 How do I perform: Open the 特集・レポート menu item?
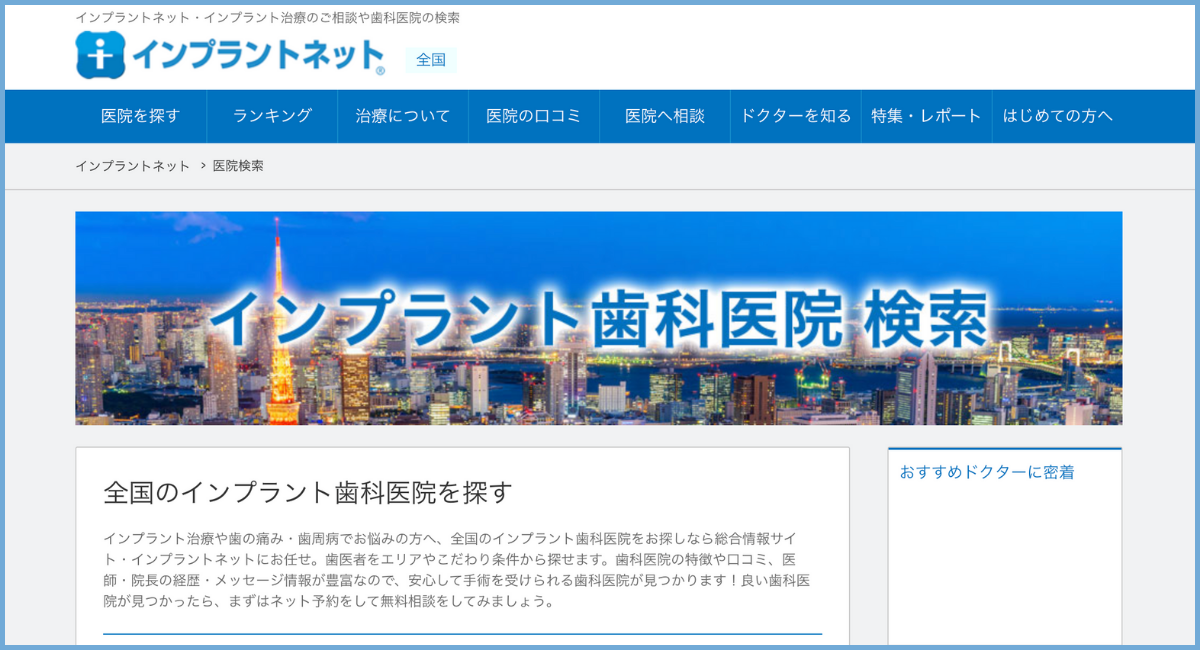[926, 116]
